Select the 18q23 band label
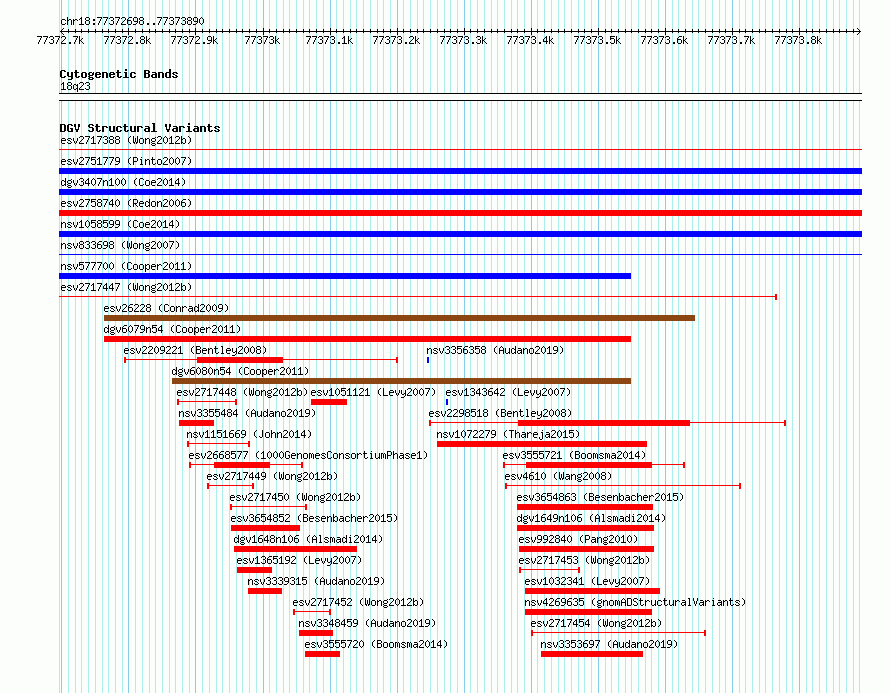Screen dimensions: 890x693 click(x=75, y=86)
